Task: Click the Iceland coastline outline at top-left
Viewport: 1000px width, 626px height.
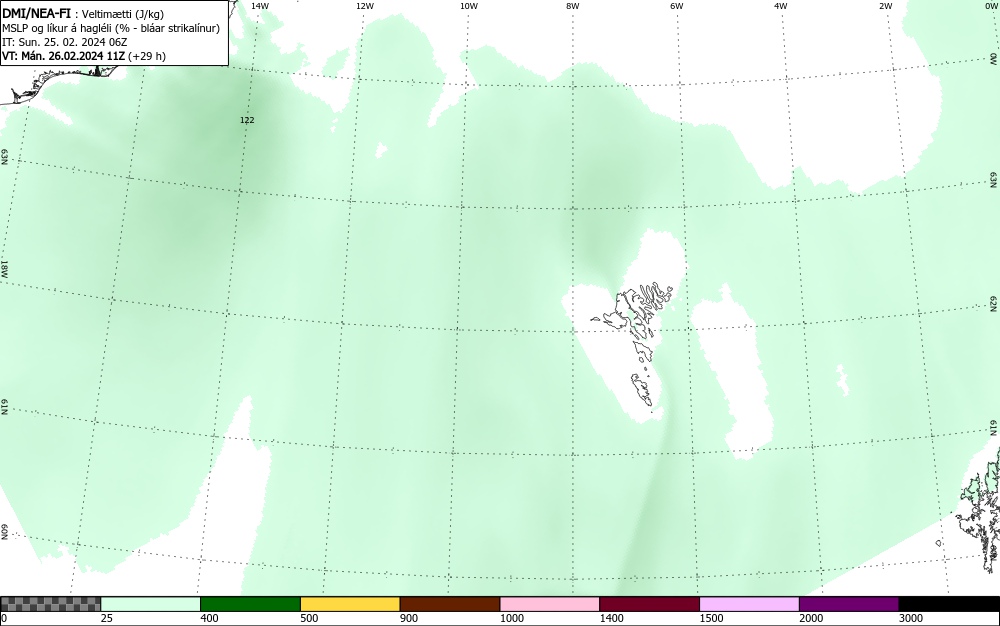Action: tap(61, 84)
